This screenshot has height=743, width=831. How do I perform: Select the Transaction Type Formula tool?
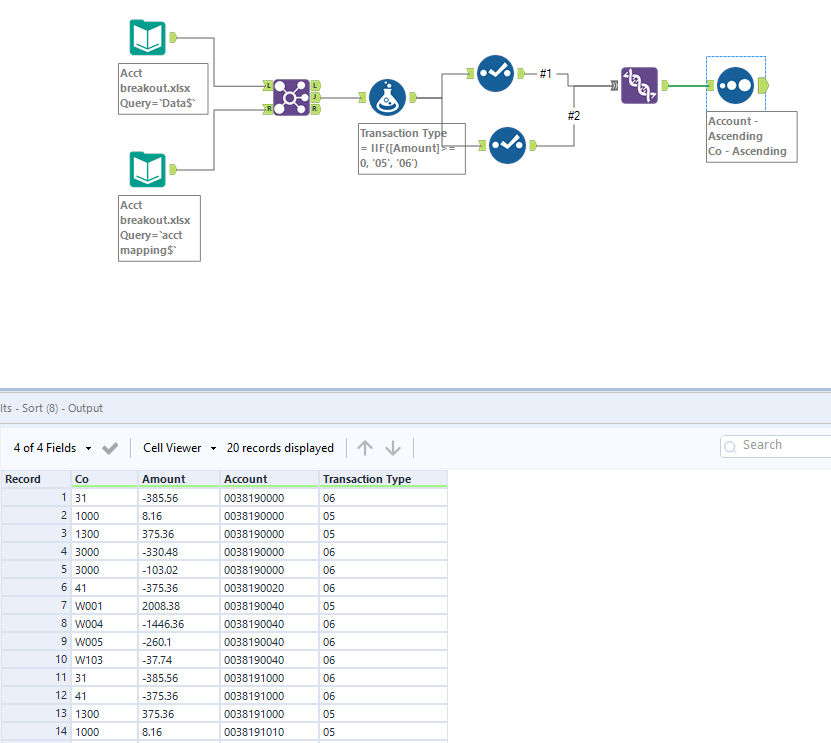tap(388, 97)
